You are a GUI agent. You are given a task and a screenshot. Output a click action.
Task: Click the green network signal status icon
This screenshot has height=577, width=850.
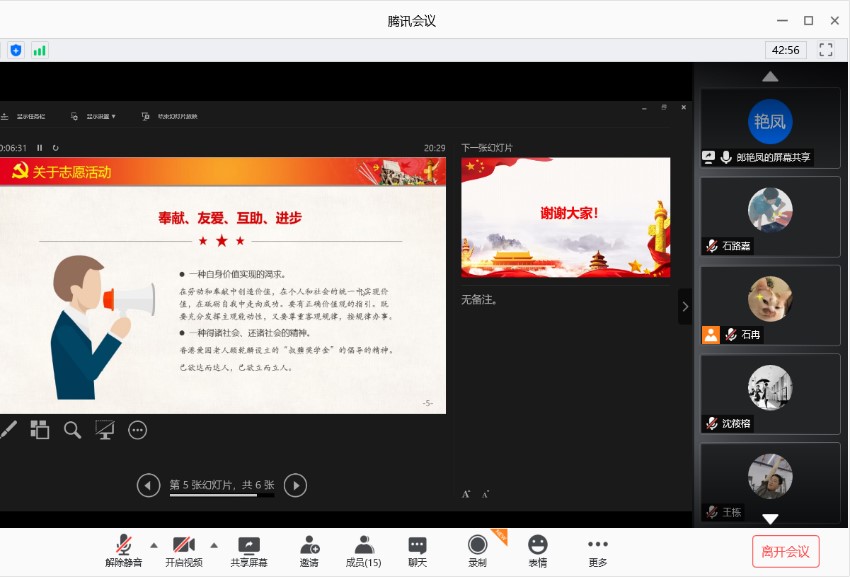[x=40, y=50]
